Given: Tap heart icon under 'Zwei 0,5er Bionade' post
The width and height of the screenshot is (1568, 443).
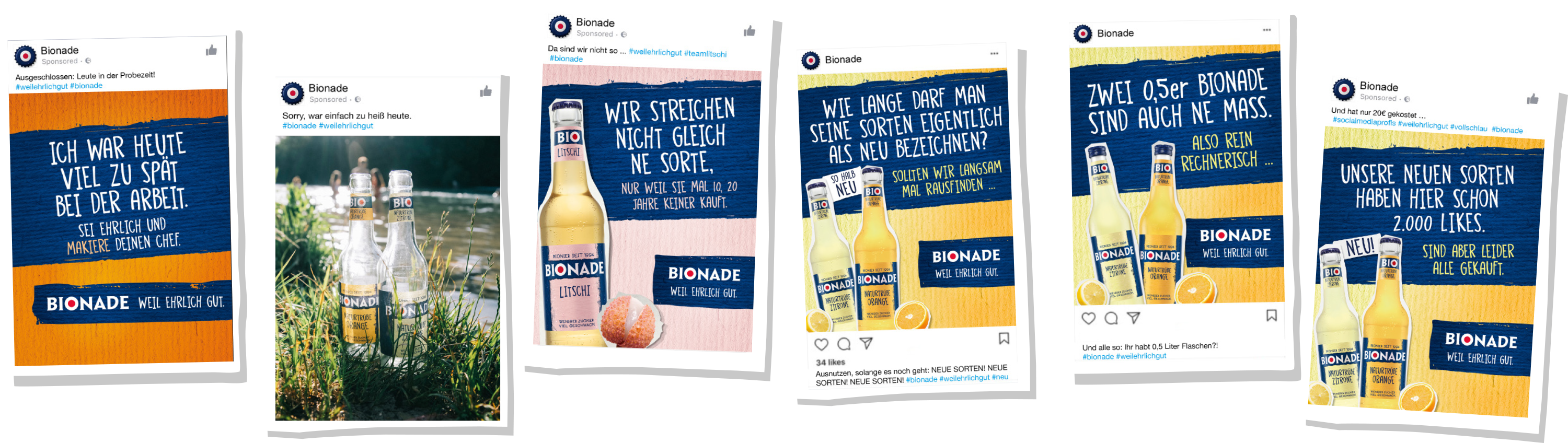Looking at the screenshot, I should pyautogui.click(x=1088, y=318).
